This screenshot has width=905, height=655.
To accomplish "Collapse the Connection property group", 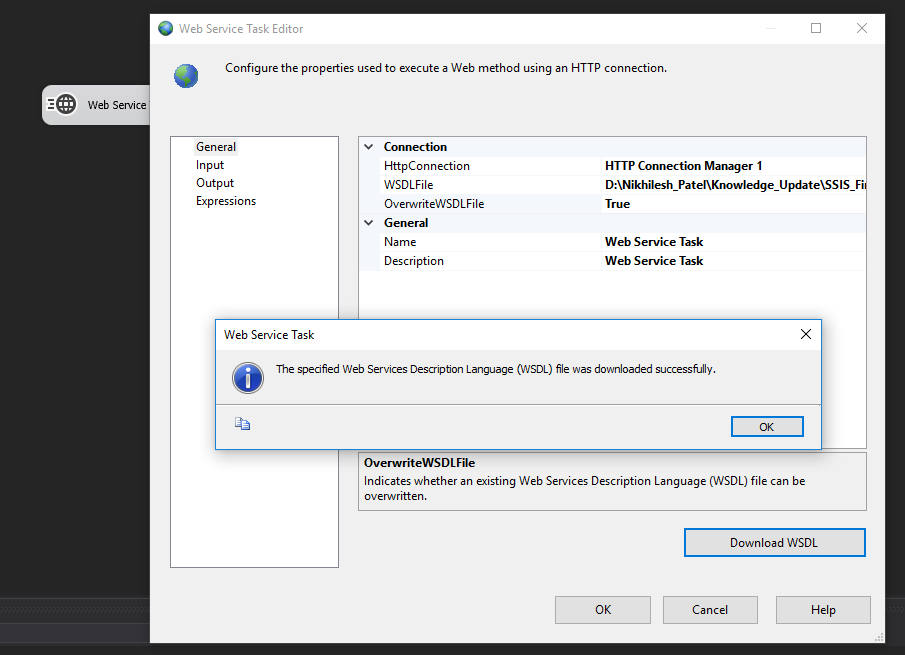I will coord(369,147).
